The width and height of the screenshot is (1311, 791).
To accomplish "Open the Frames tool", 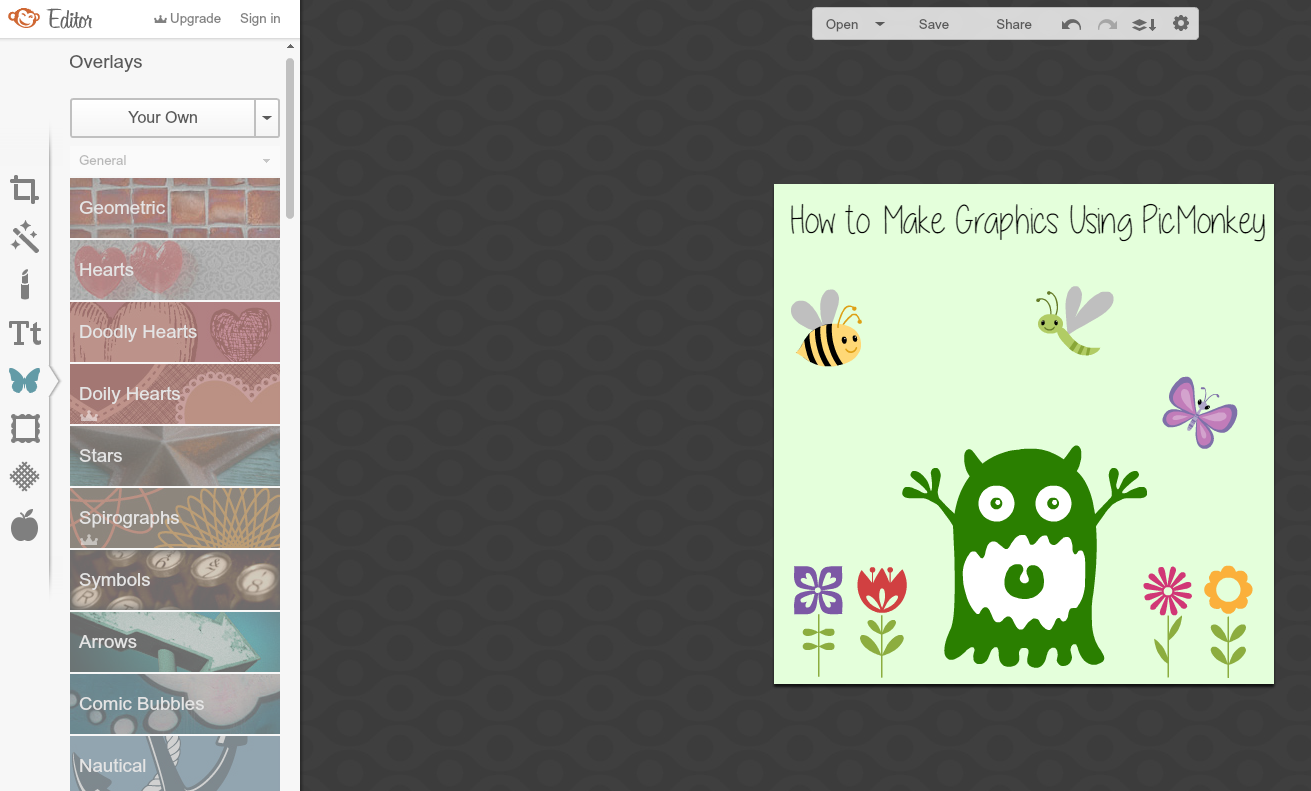I will [x=25, y=429].
